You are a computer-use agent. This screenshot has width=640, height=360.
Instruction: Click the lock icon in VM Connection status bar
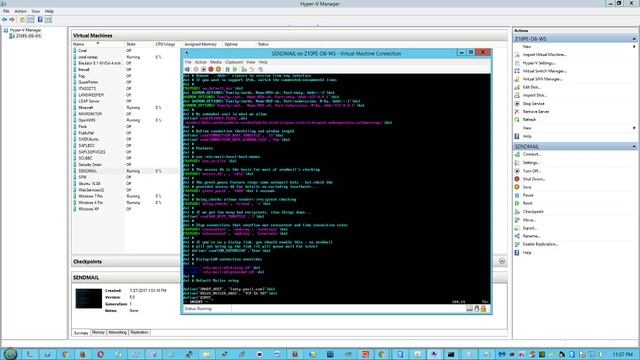click(484, 309)
